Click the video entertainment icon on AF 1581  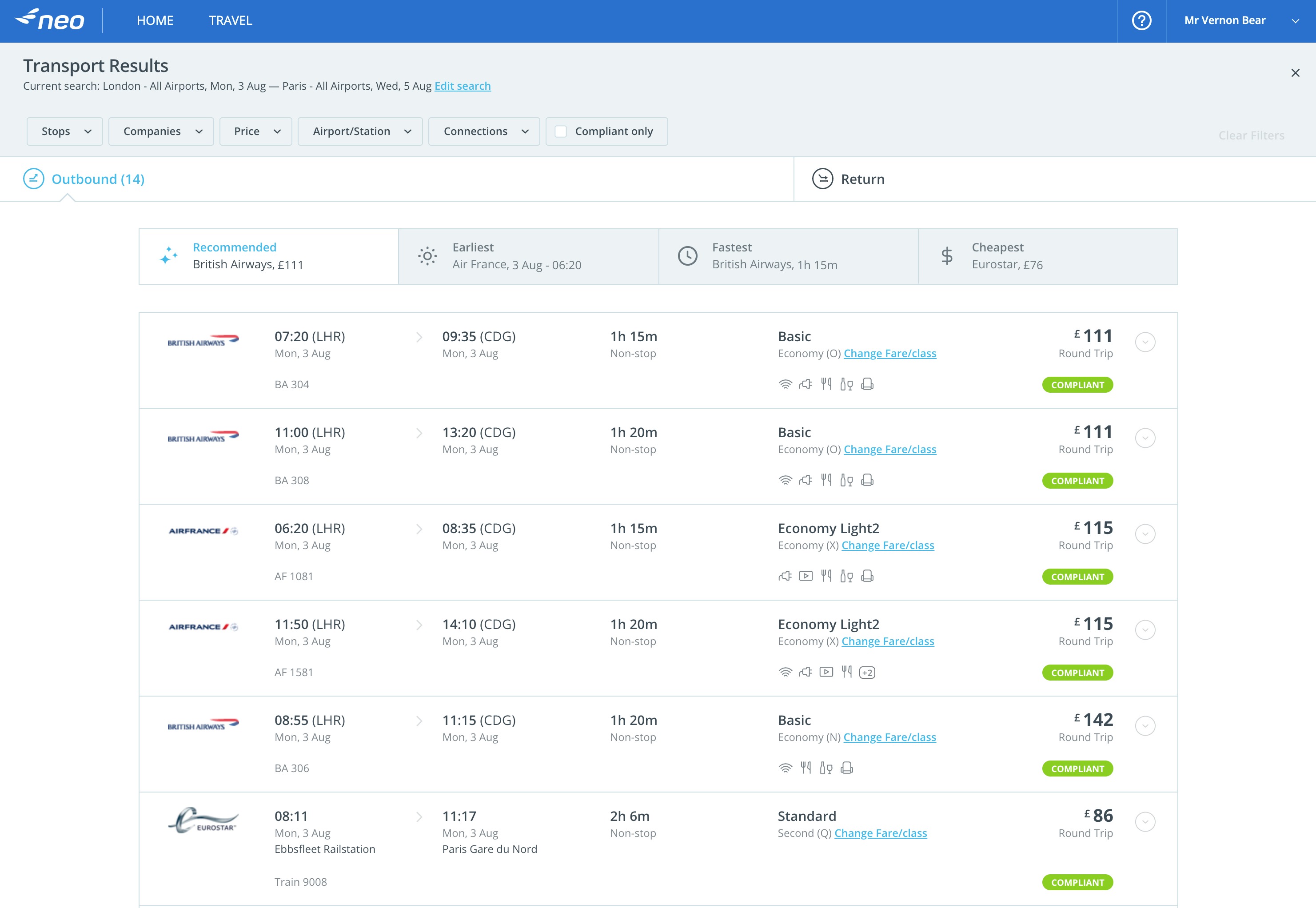[827, 672]
